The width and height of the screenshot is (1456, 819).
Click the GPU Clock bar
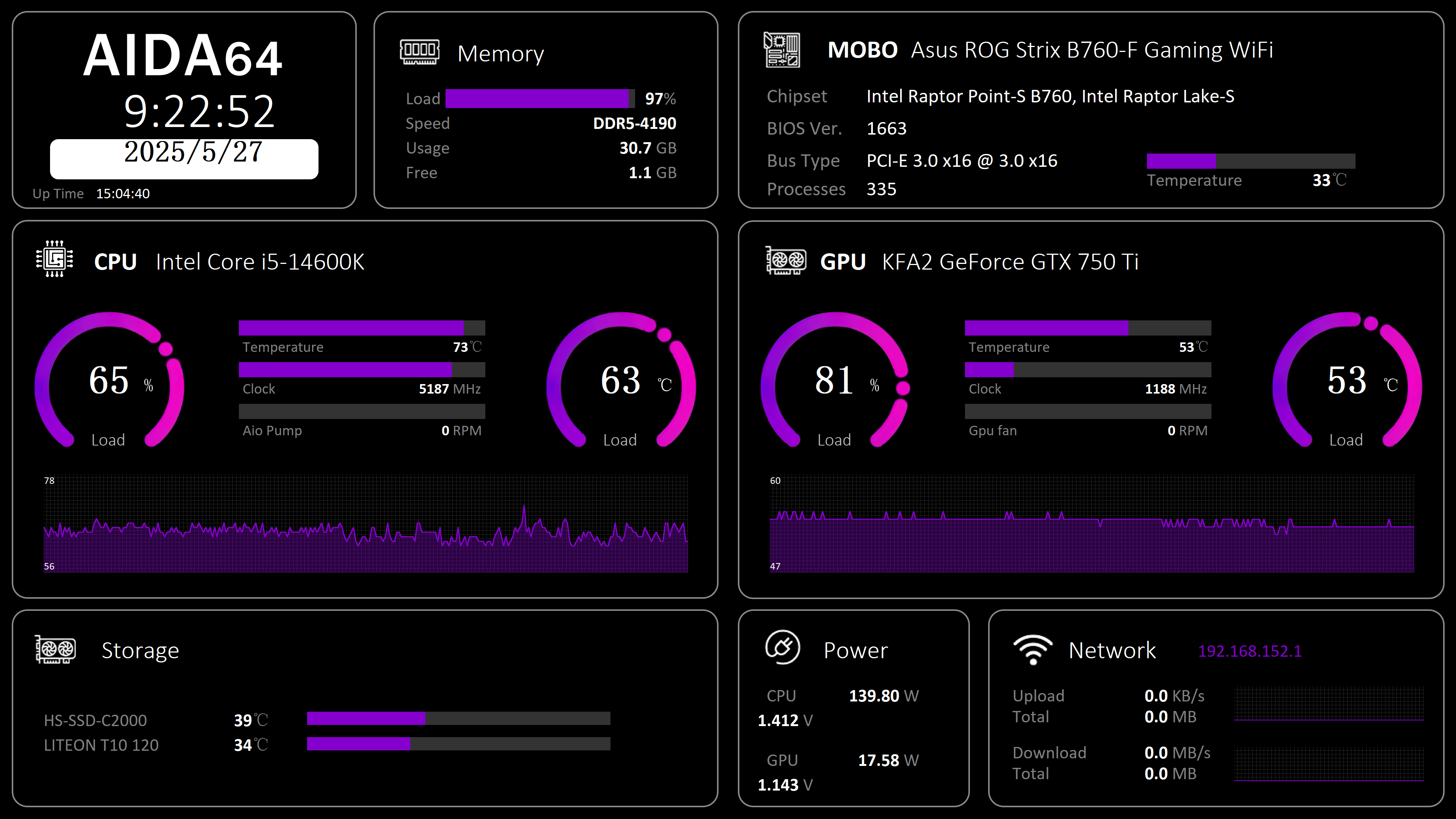(1087, 370)
